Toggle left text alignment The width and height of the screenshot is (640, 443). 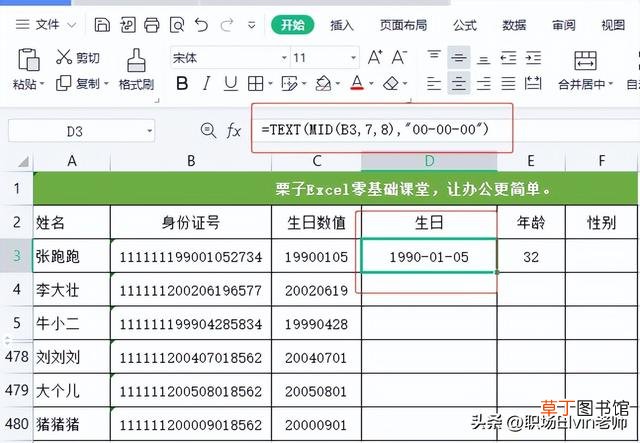(434, 84)
